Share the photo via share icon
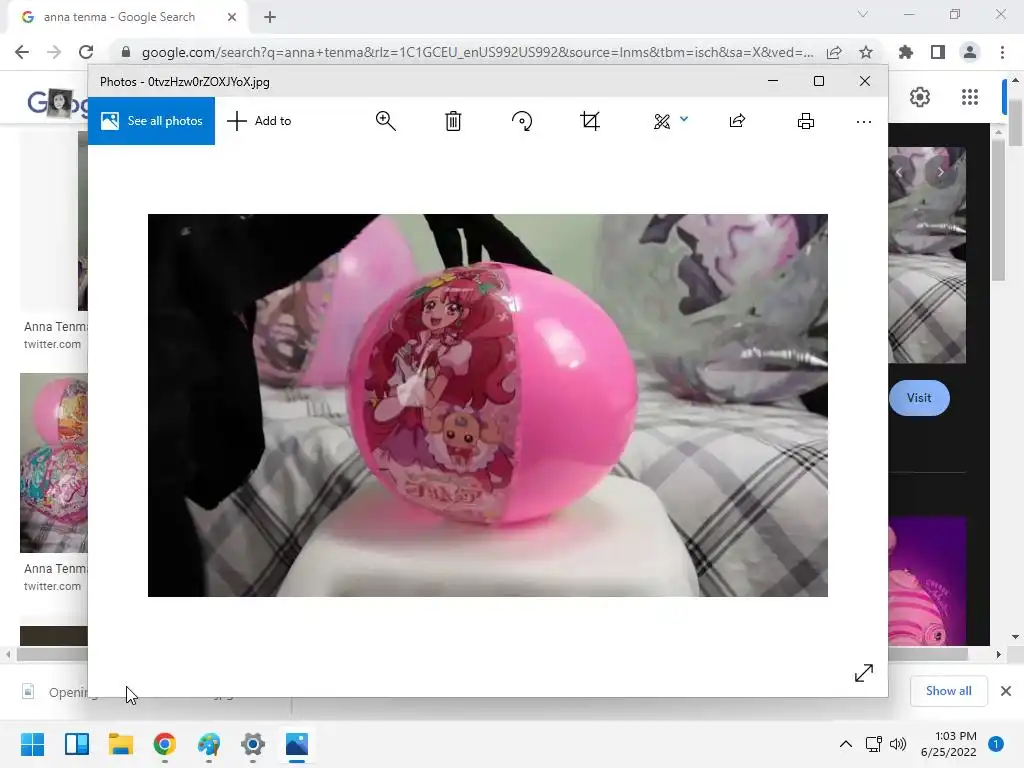1024x768 pixels. (x=737, y=121)
